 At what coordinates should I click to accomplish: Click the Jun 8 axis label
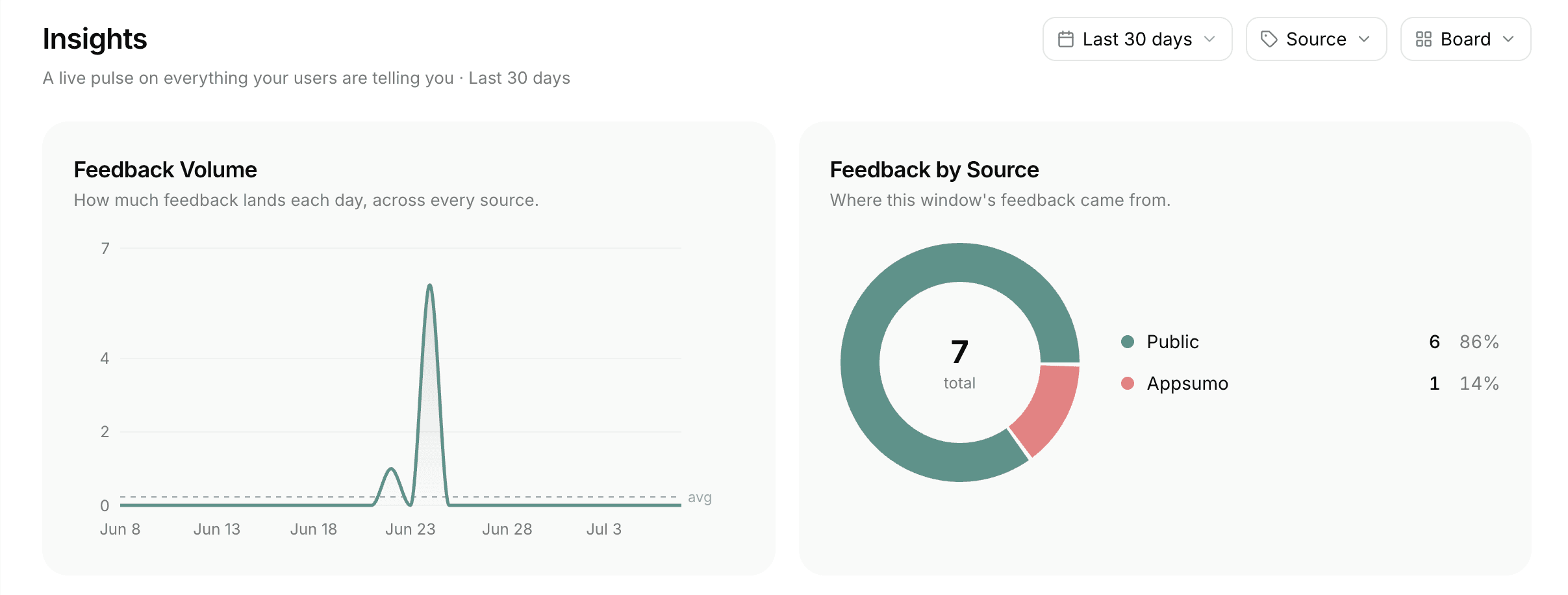pyautogui.click(x=120, y=529)
